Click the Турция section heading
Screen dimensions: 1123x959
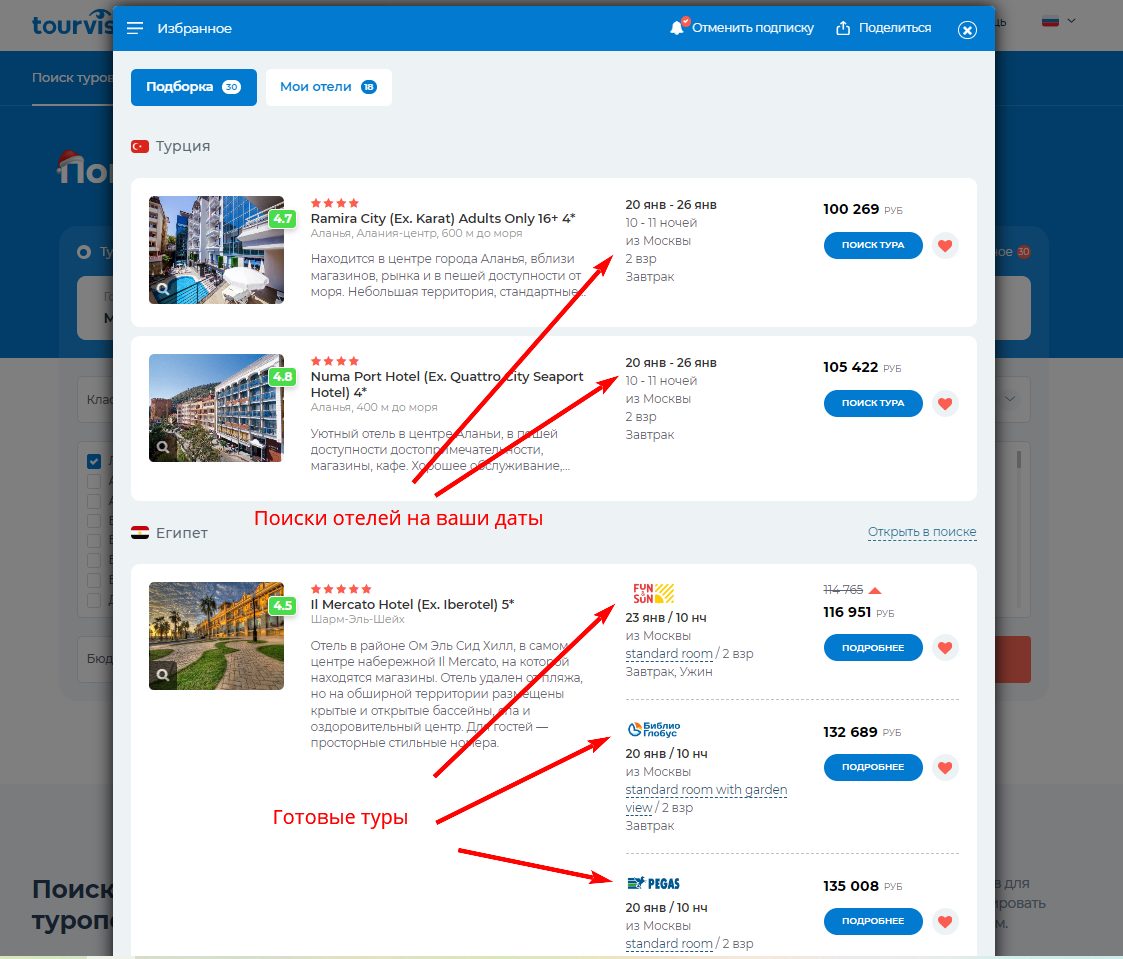click(183, 146)
